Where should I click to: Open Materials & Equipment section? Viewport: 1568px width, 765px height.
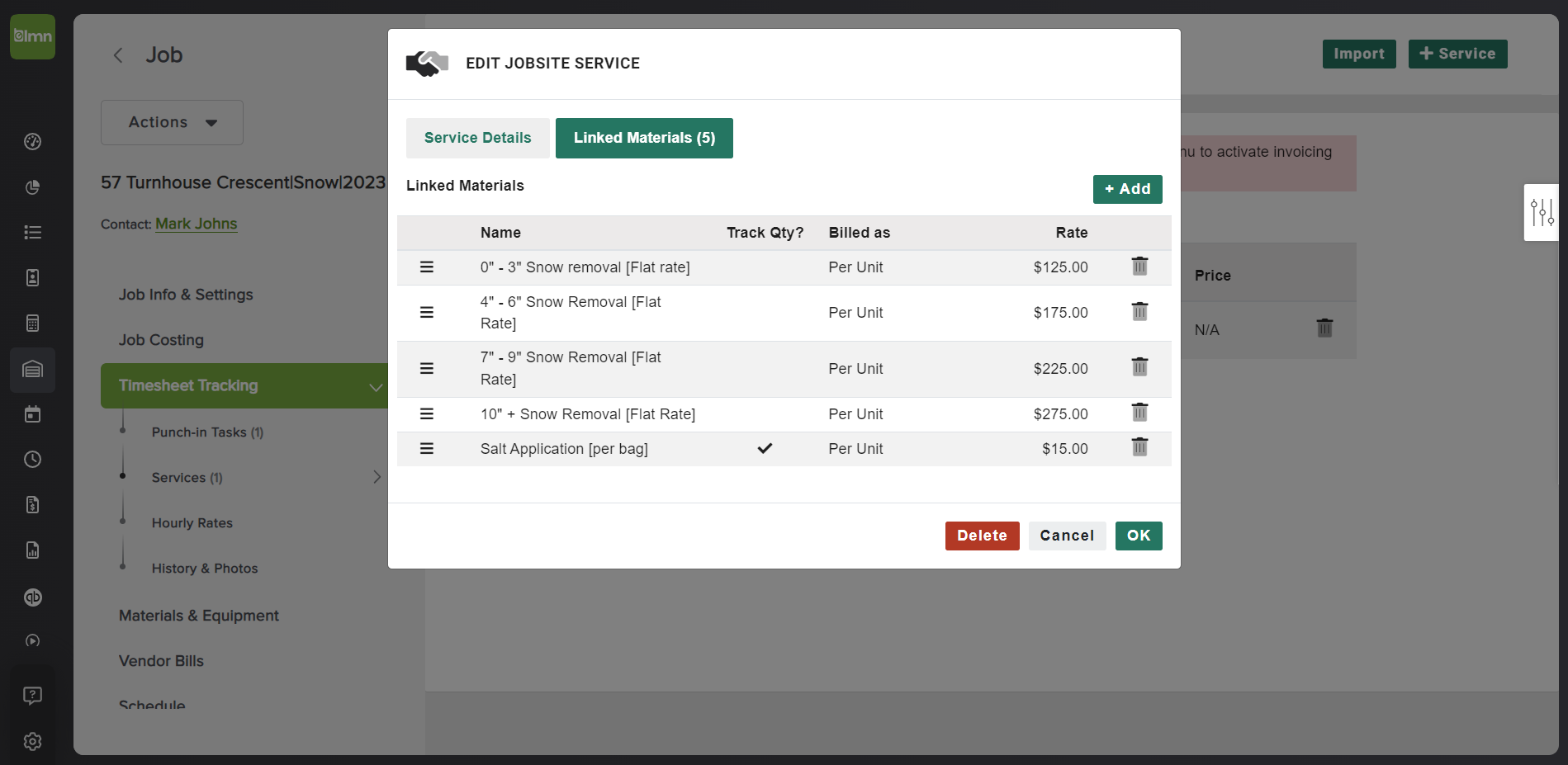[199, 616]
